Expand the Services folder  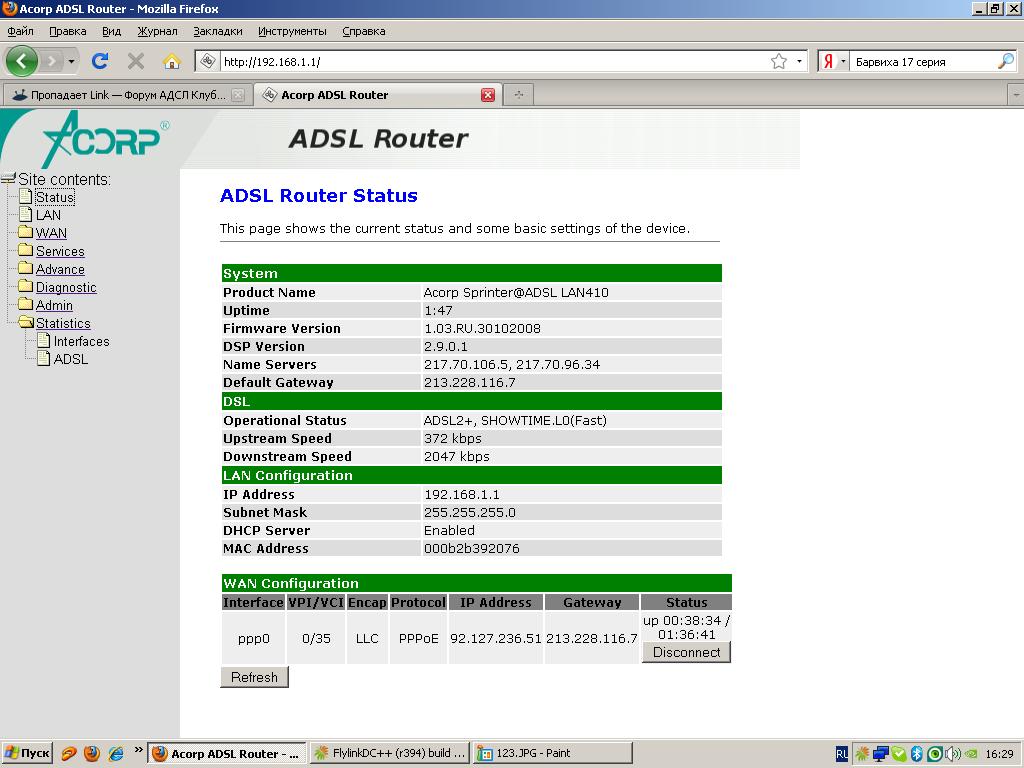(60, 251)
